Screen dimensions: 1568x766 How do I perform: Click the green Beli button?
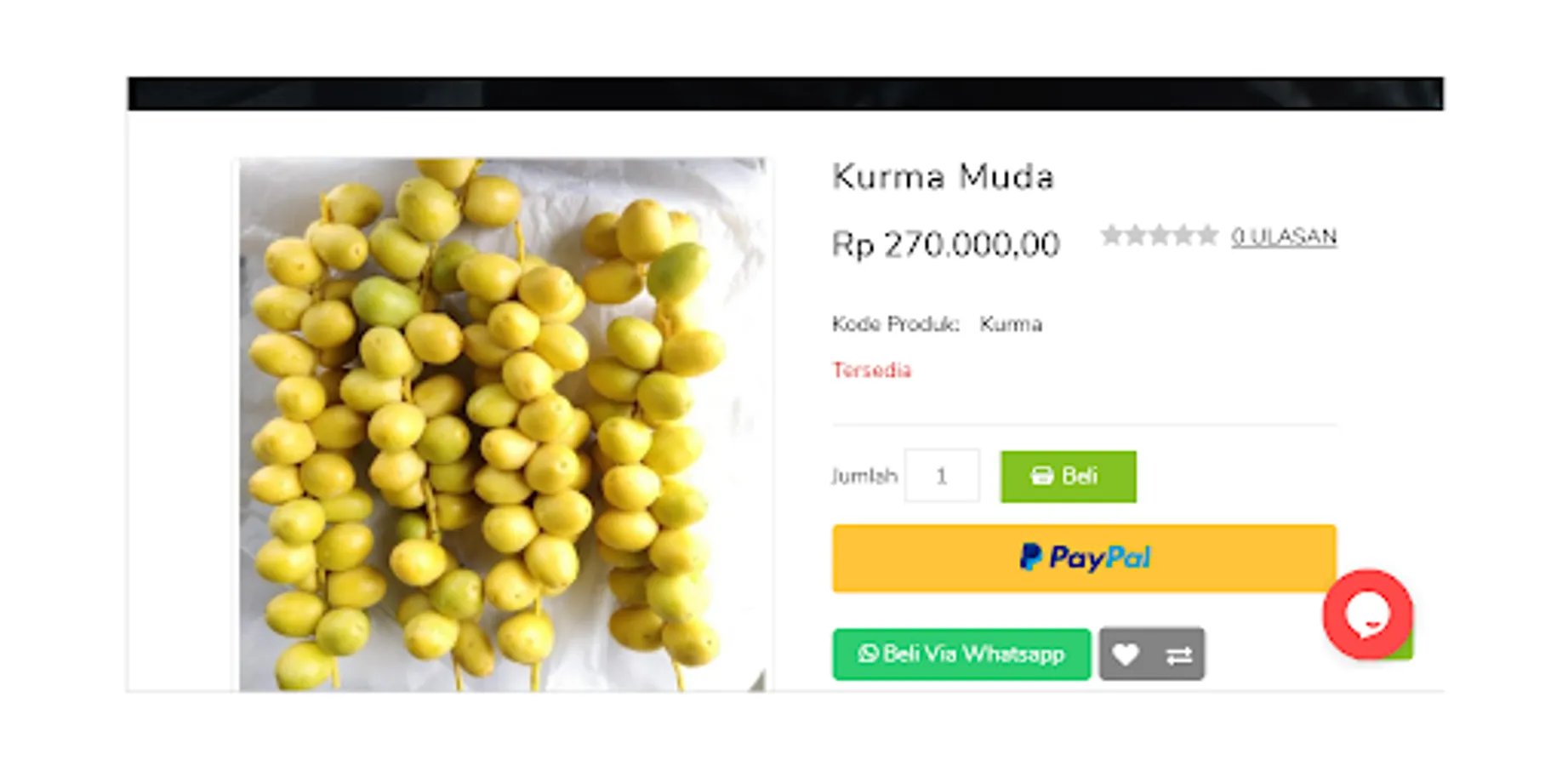[x=1068, y=477]
